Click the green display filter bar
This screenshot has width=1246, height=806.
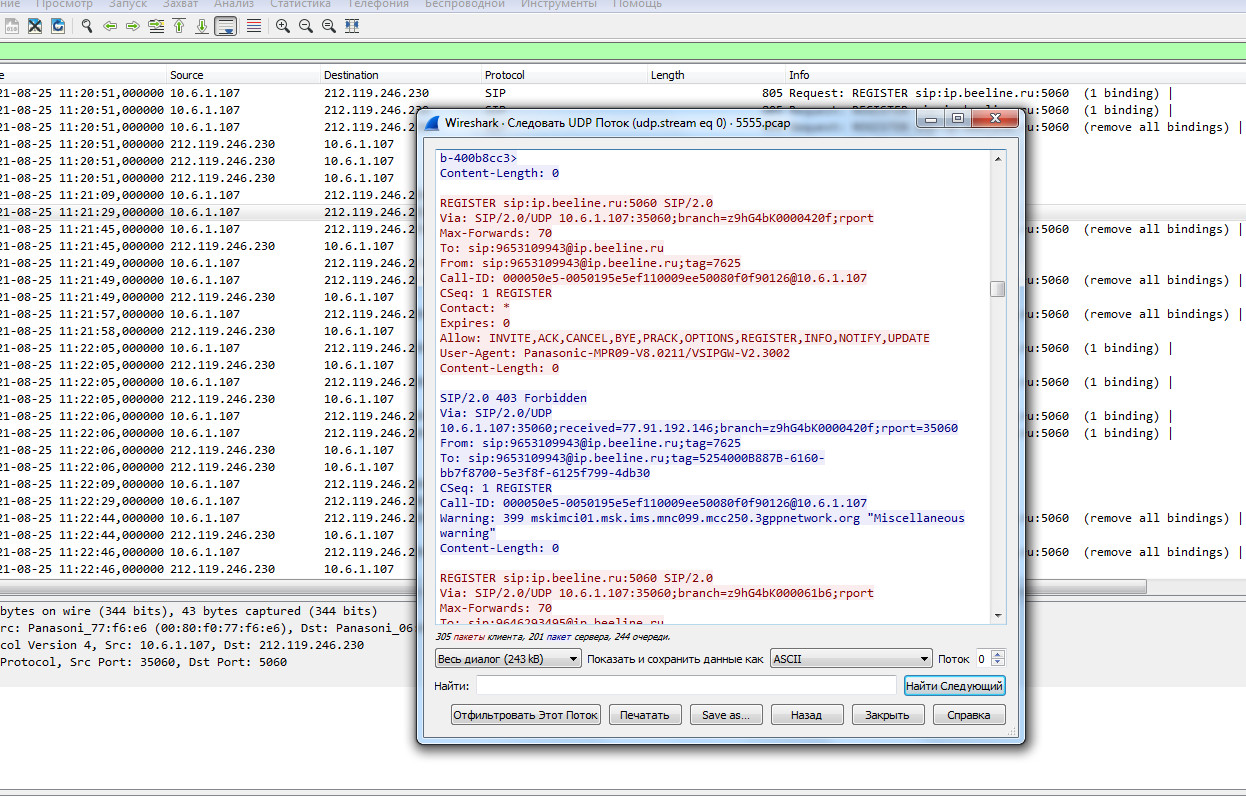(623, 51)
